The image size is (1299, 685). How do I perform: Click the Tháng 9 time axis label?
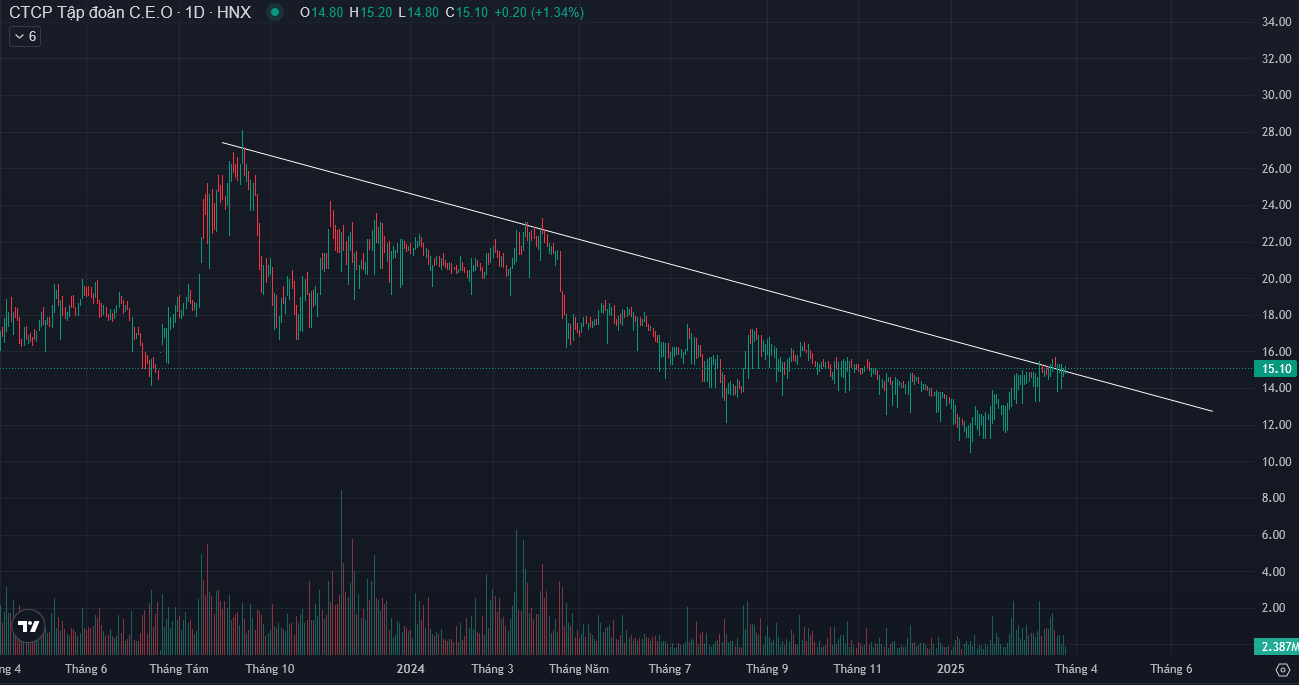[766, 669]
